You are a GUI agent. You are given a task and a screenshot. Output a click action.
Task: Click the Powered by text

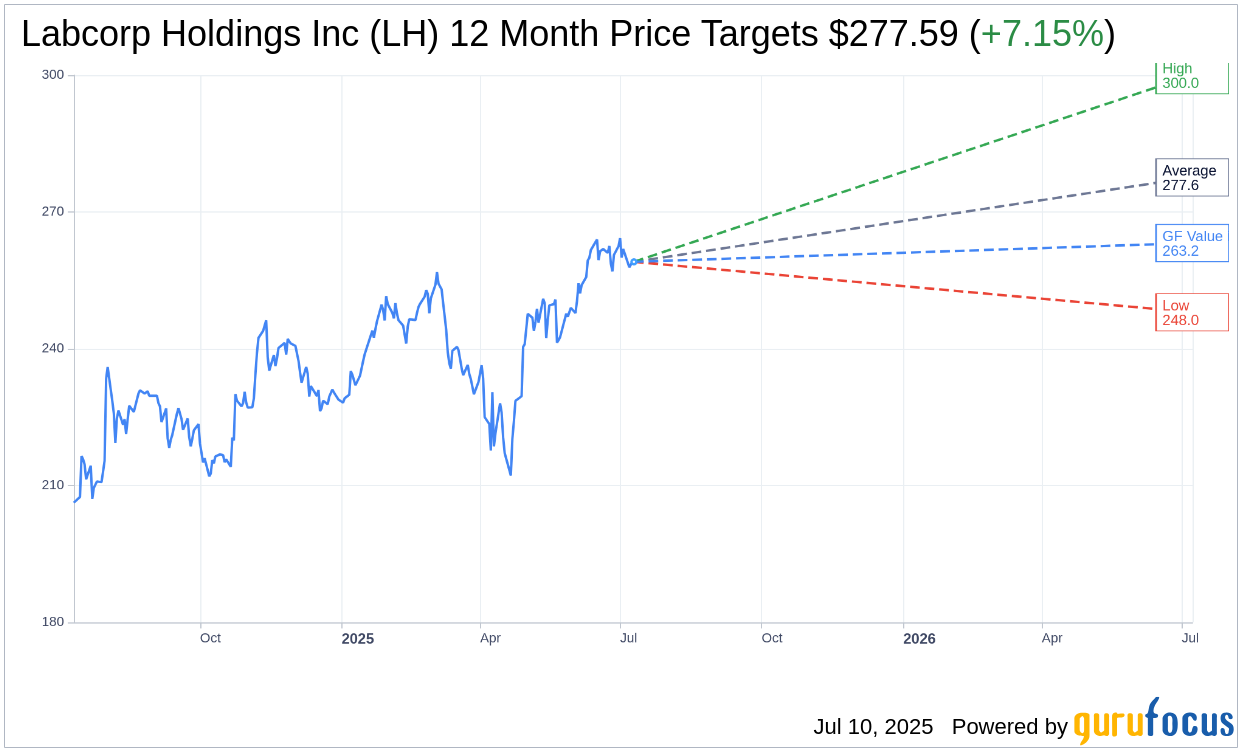coord(1010,727)
